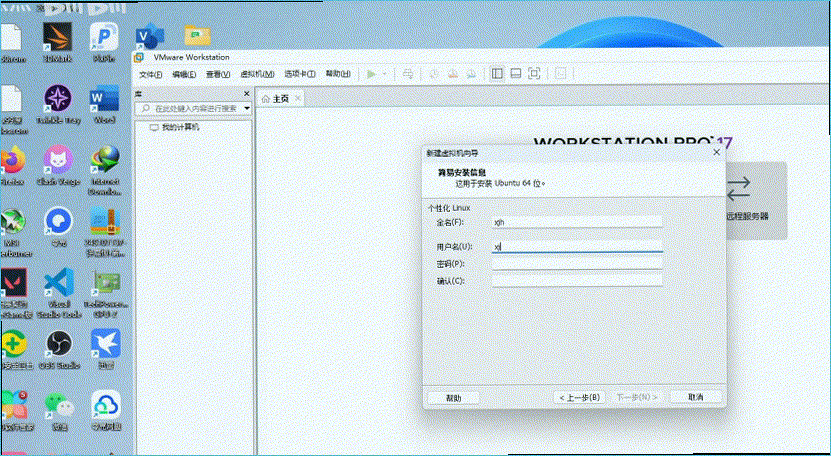
Task: Toggle the thumbnail bar toolbar icon
Action: pos(516,74)
